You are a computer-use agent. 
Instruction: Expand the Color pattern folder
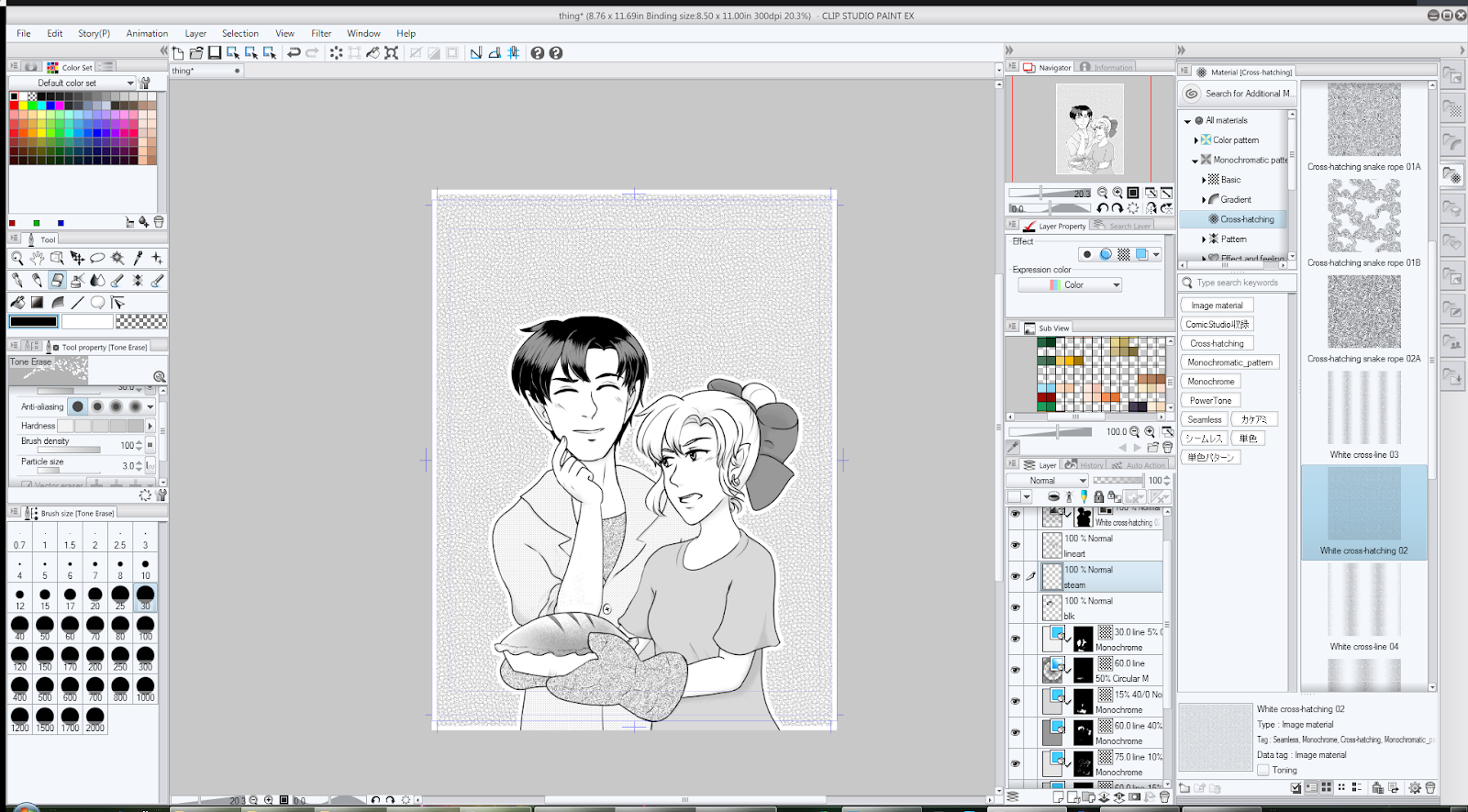coord(1196,140)
